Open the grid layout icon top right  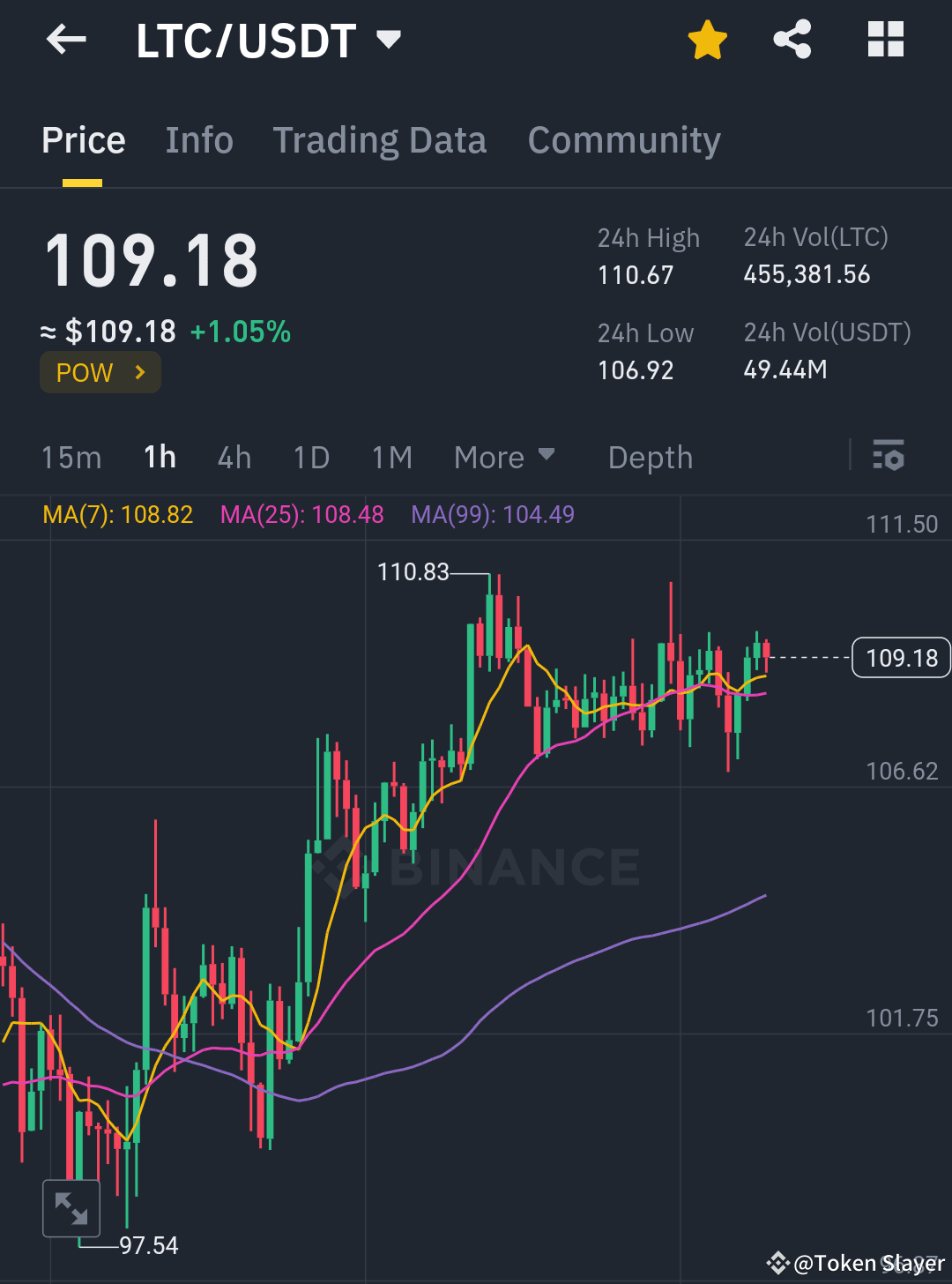click(x=885, y=39)
